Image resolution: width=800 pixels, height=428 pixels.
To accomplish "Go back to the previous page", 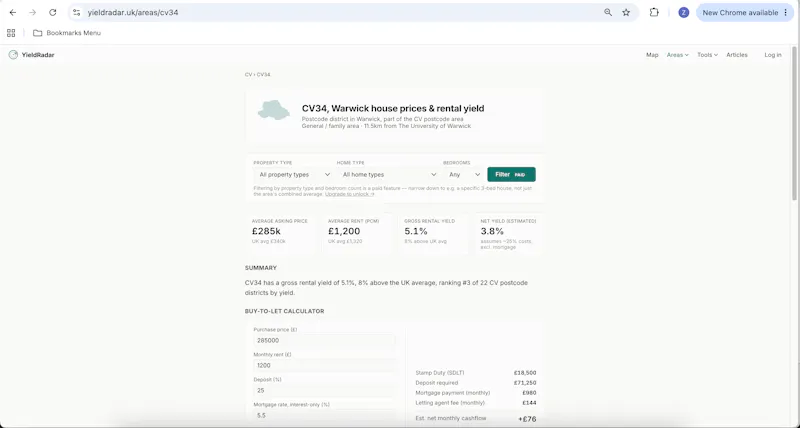I will (13, 12).
